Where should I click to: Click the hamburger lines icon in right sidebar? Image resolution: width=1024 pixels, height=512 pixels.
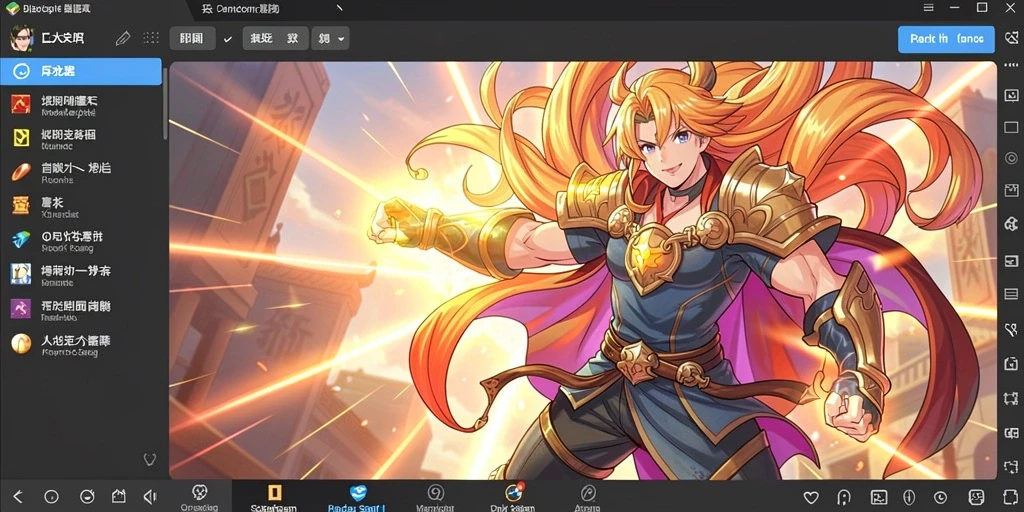[x=1011, y=293]
